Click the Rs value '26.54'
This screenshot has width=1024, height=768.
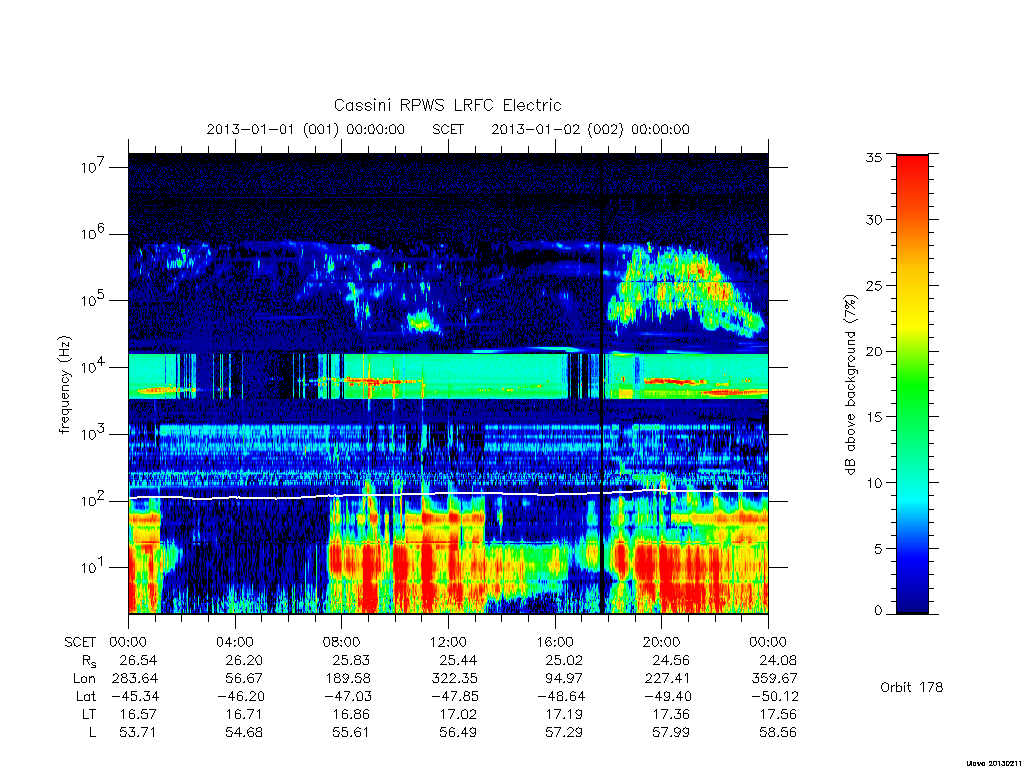(138, 660)
